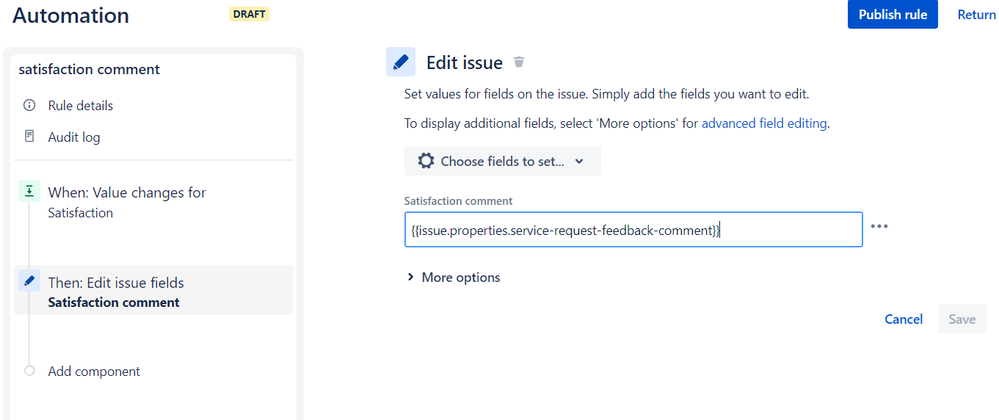Click the pencil icon next to Then: Edit issue fields
This screenshot has height=420, width=999.
pos(29,280)
